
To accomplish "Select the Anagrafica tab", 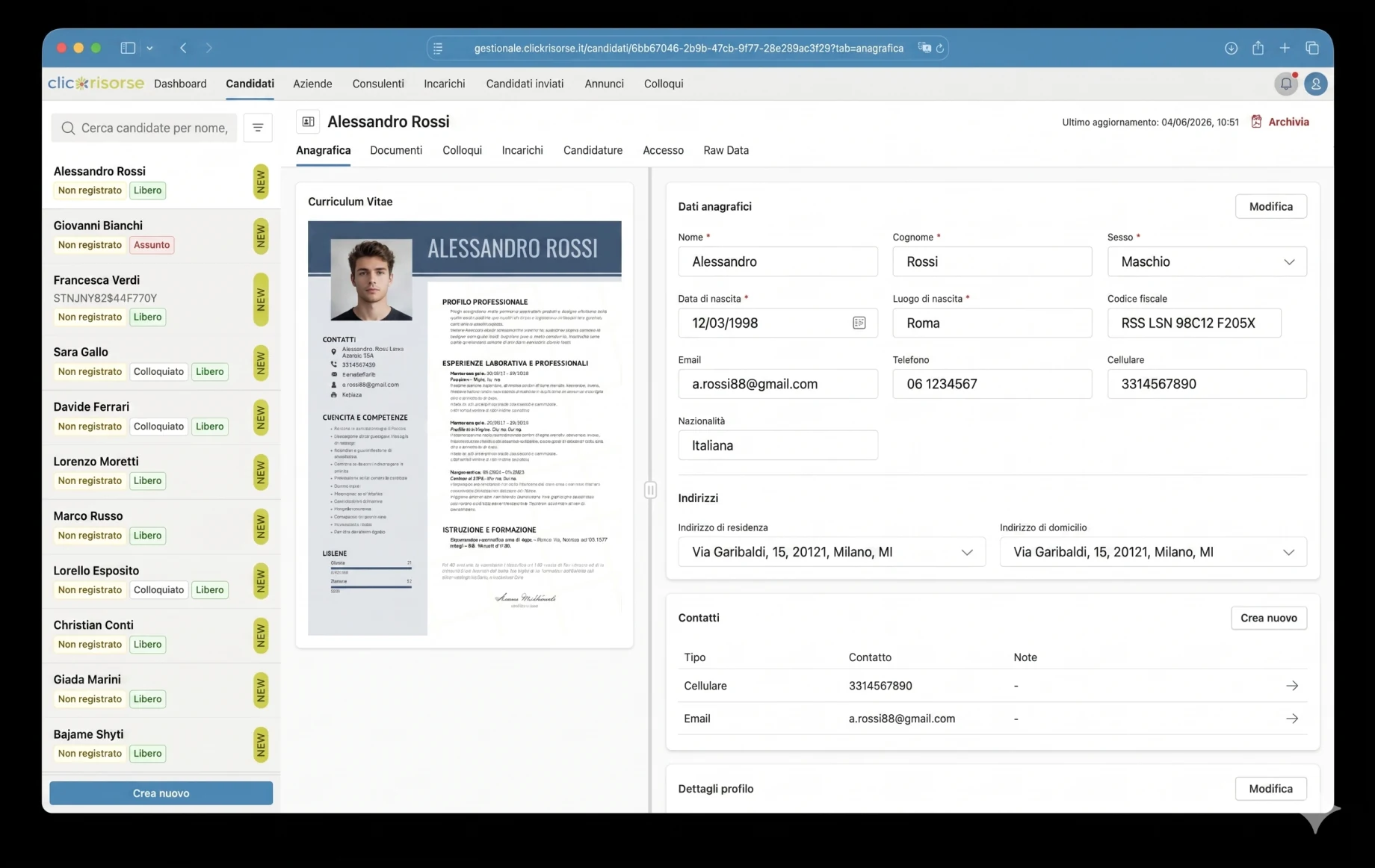I will [x=323, y=150].
